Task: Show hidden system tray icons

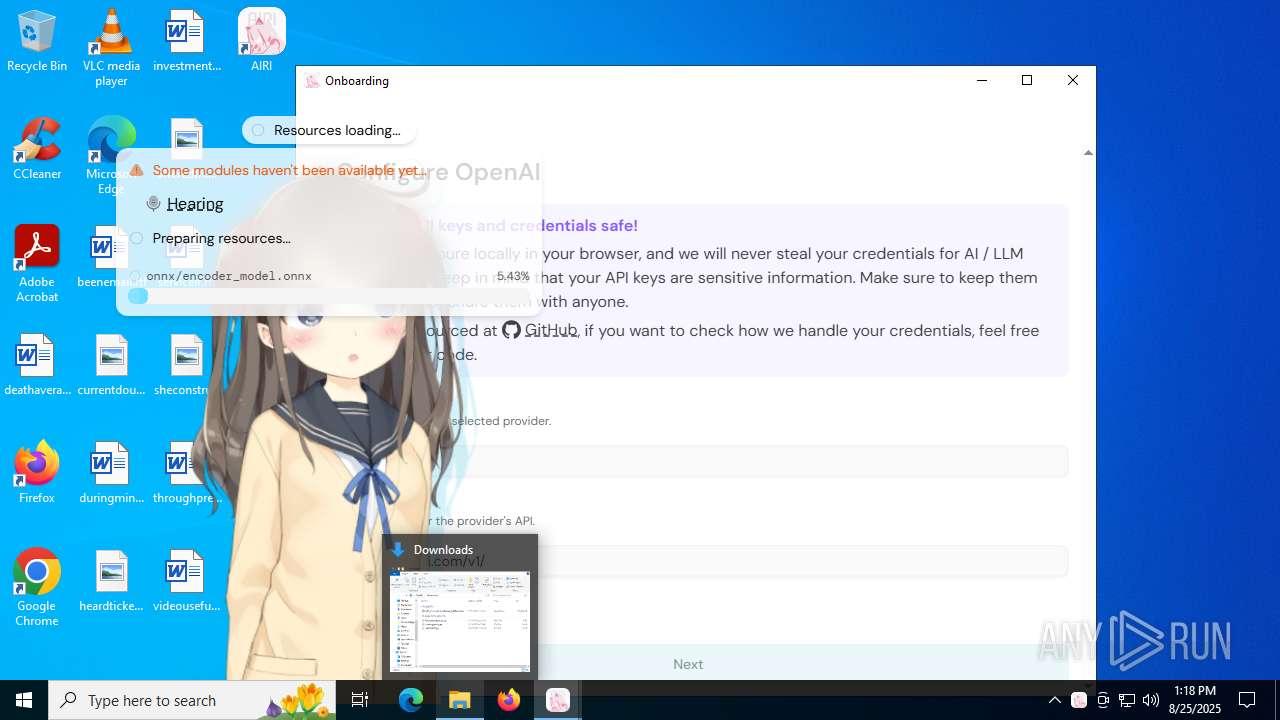Action: (1054, 700)
